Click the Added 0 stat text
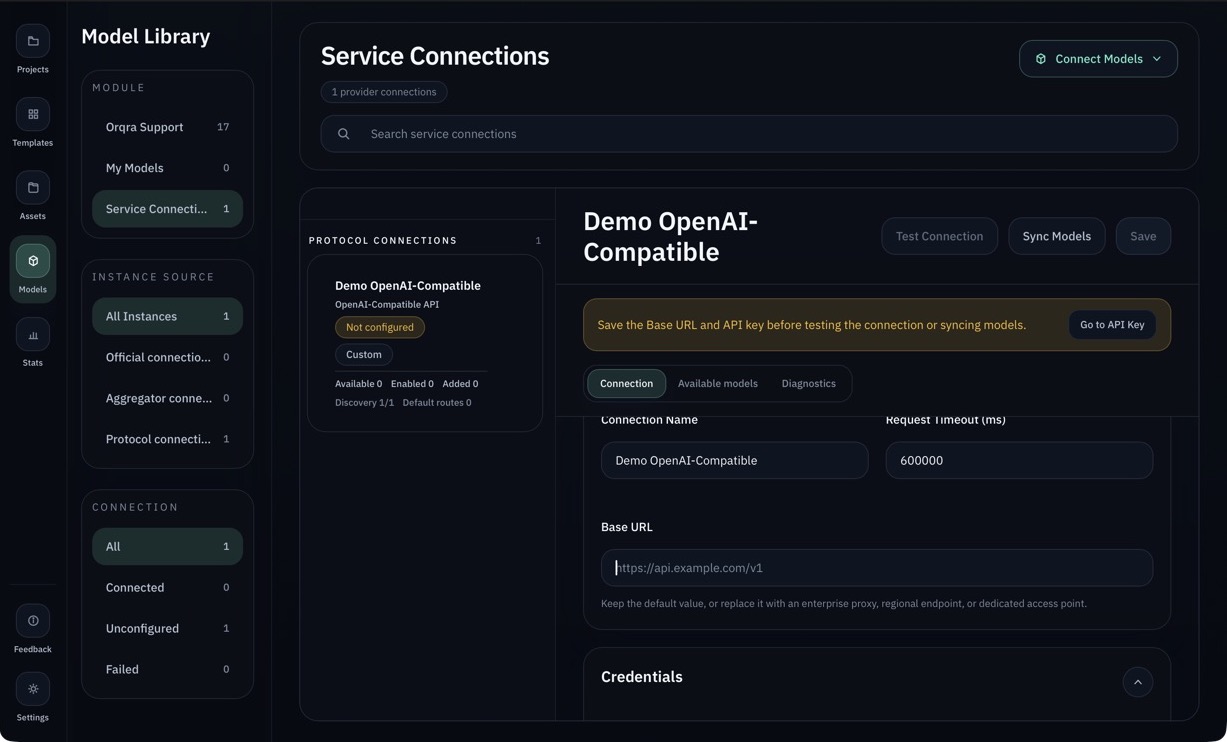The height and width of the screenshot is (742, 1227). 460,384
